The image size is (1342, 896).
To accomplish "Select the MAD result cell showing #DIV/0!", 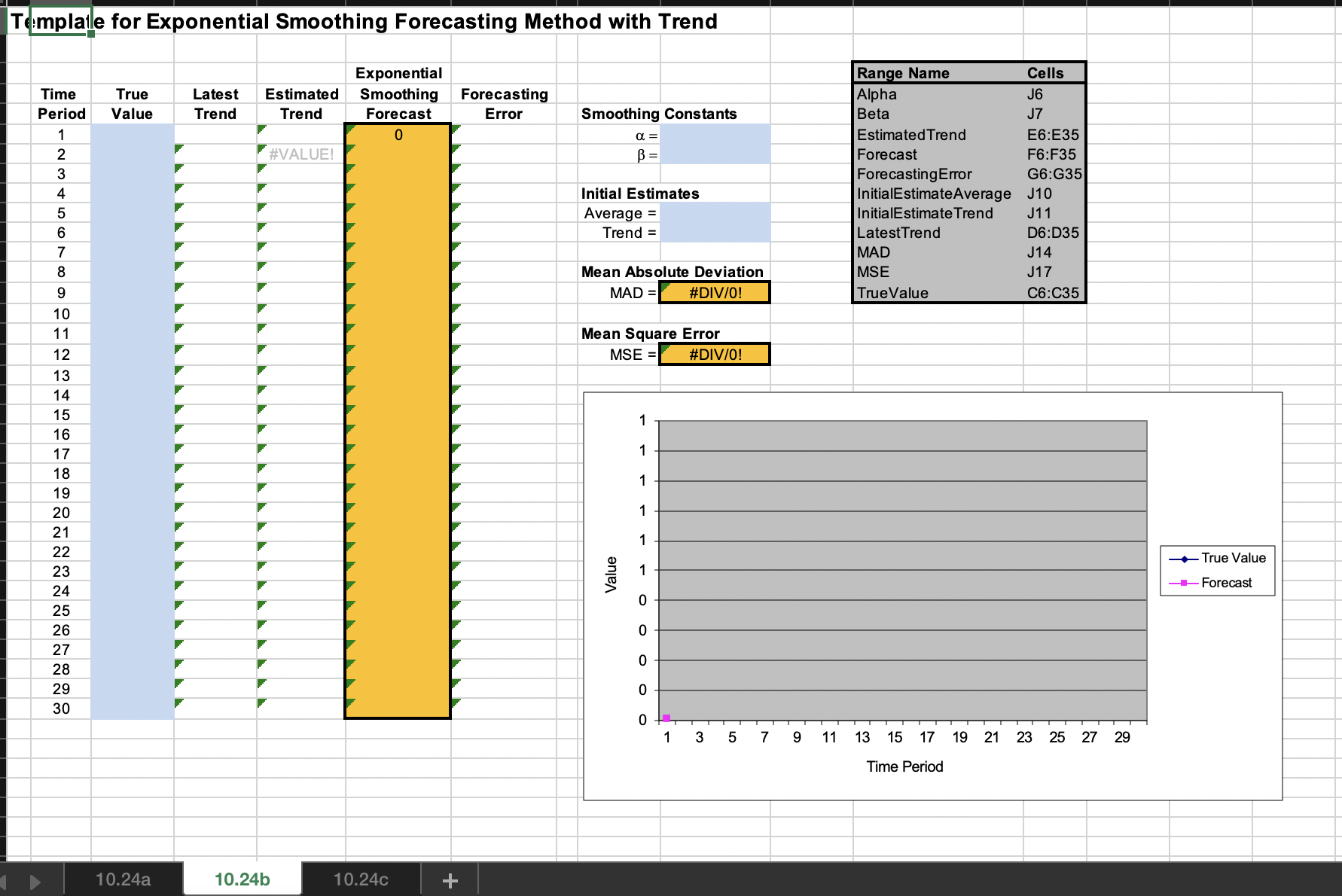I will 715,293.
